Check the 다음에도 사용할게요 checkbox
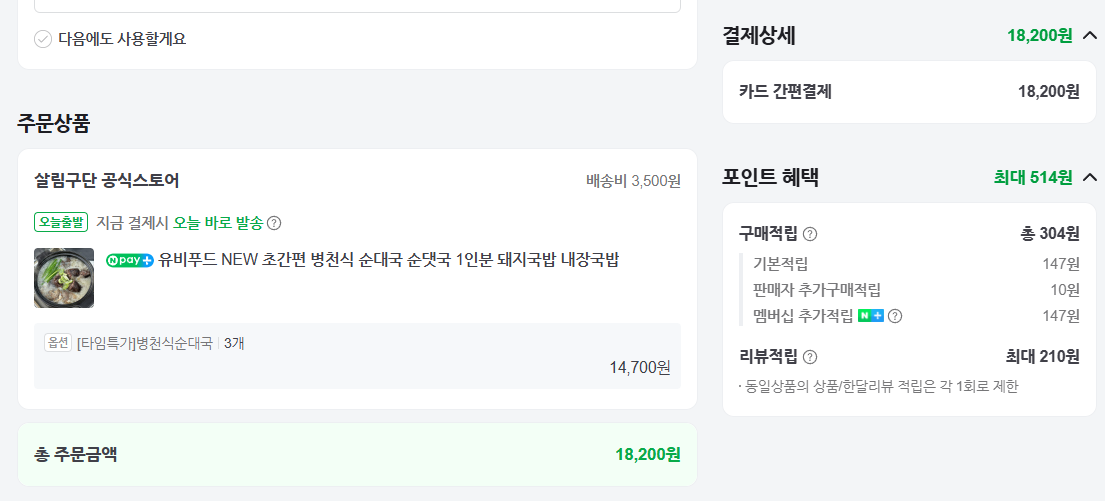The width and height of the screenshot is (1105, 501). click(x=43, y=39)
